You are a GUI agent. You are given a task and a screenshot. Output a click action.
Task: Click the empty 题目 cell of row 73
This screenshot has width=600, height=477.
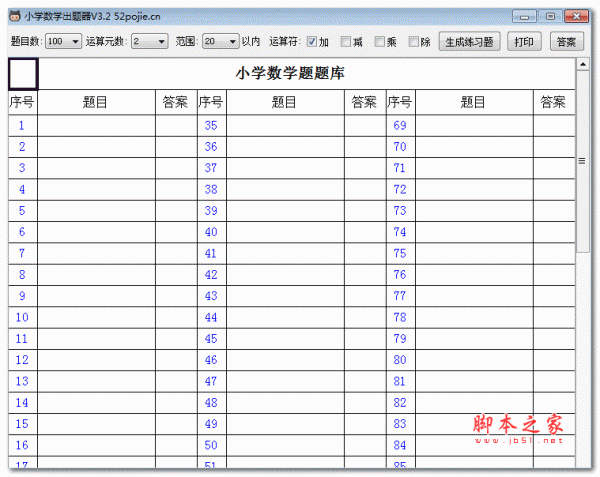click(474, 211)
